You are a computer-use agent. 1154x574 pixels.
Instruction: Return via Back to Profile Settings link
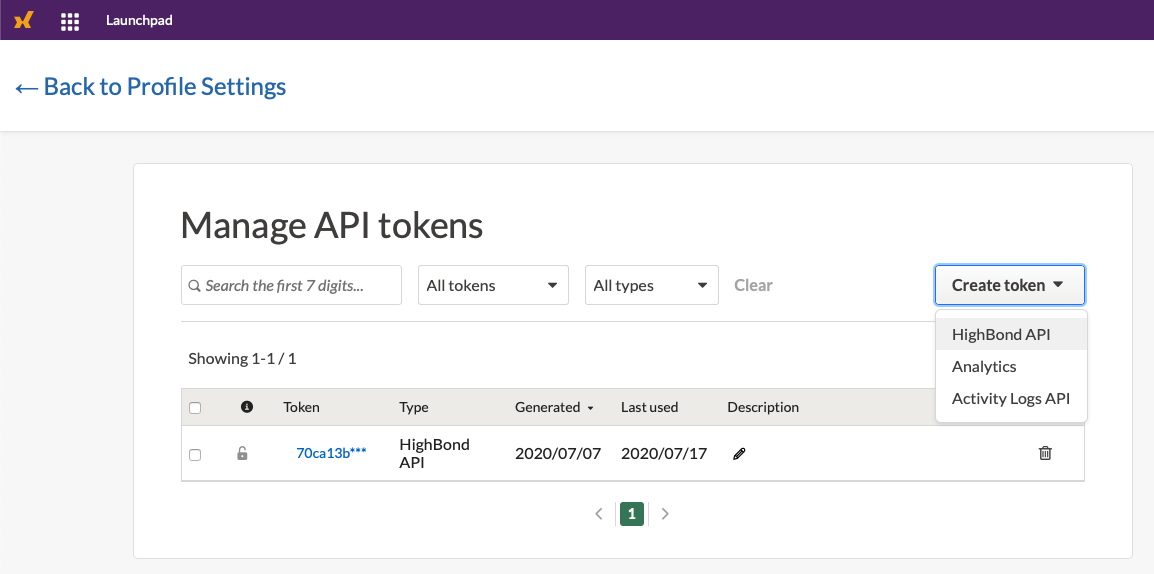click(x=151, y=87)
